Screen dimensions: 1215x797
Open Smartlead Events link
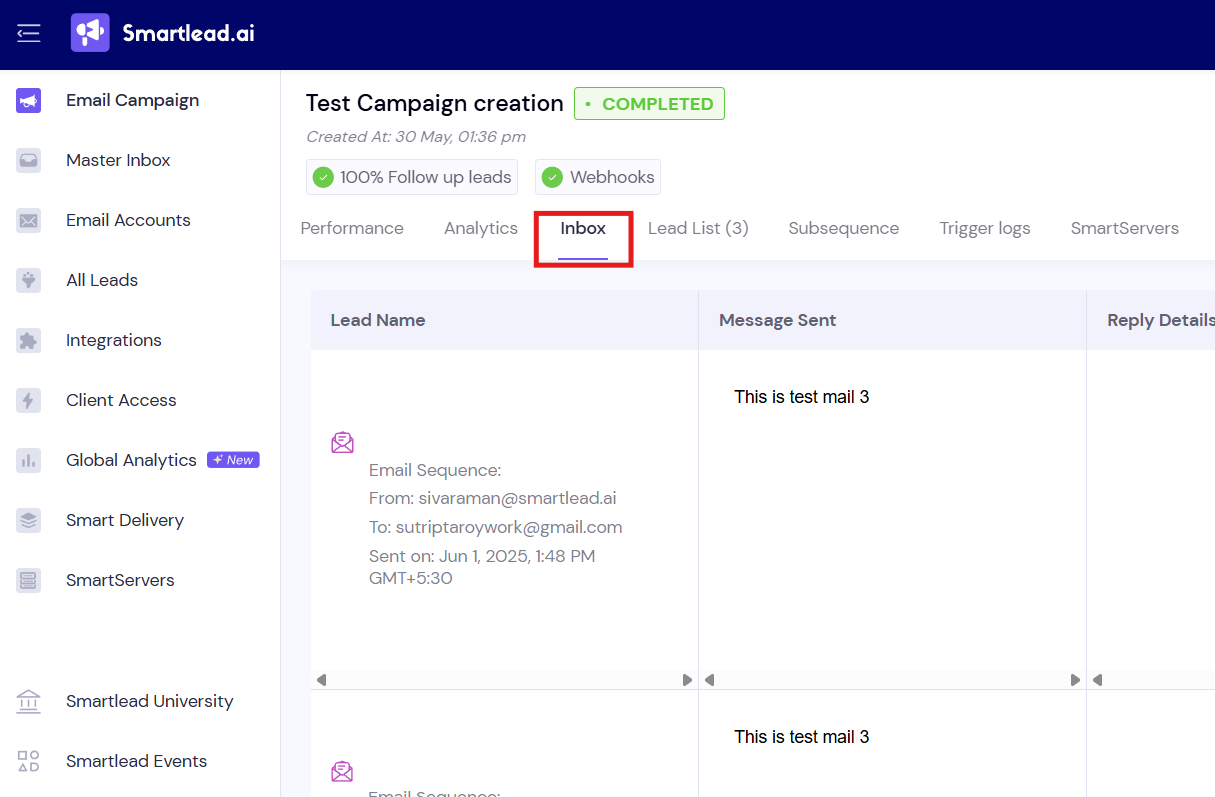137,761
